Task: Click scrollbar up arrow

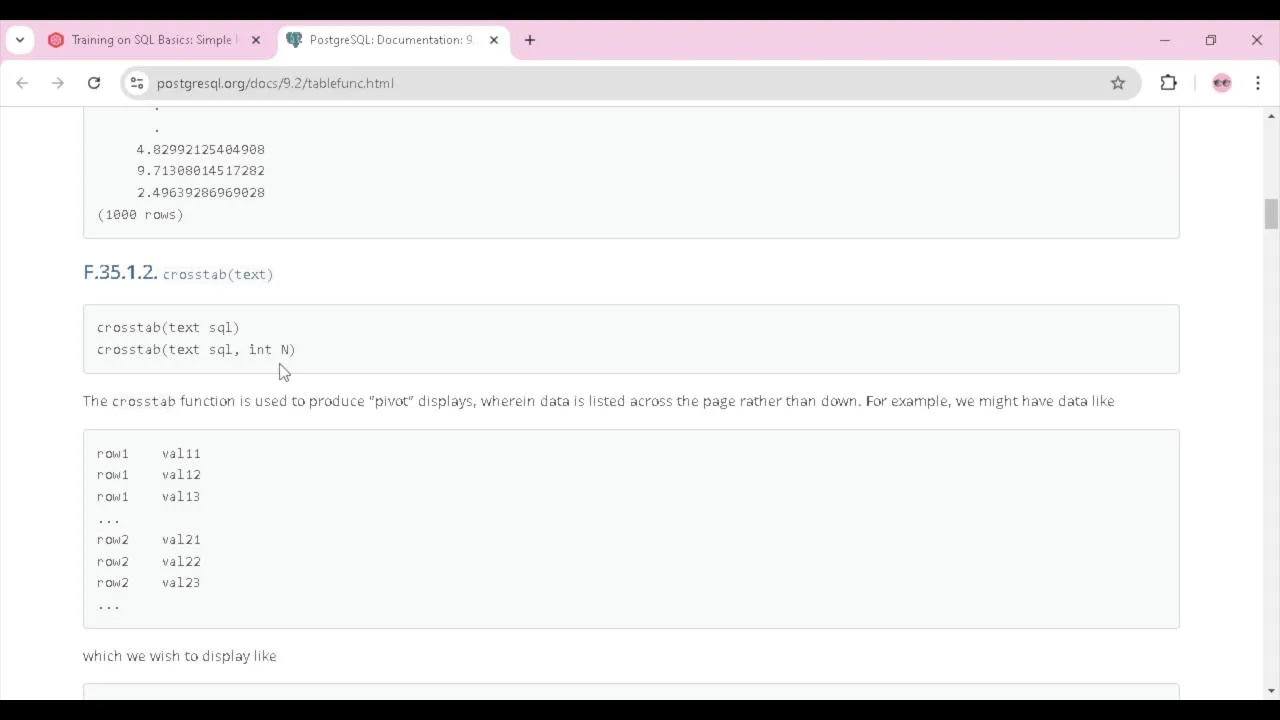Action: 1271,116
